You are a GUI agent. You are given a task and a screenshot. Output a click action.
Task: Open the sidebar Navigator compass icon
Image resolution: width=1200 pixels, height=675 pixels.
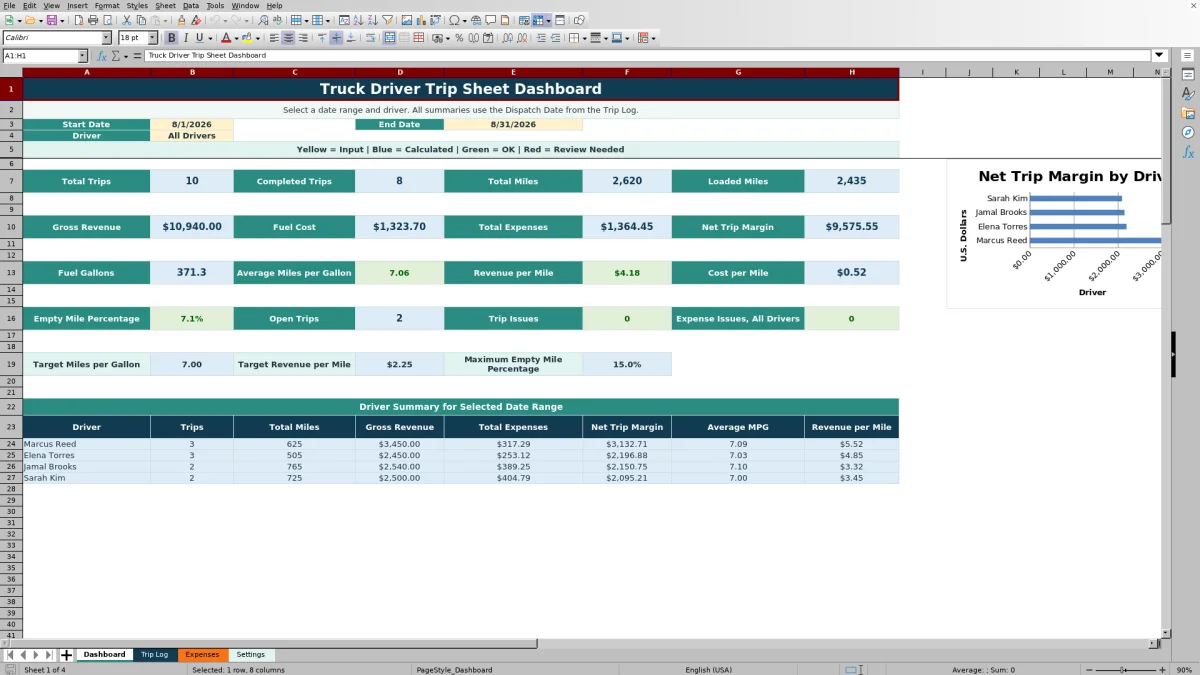tap(1188, 132)
